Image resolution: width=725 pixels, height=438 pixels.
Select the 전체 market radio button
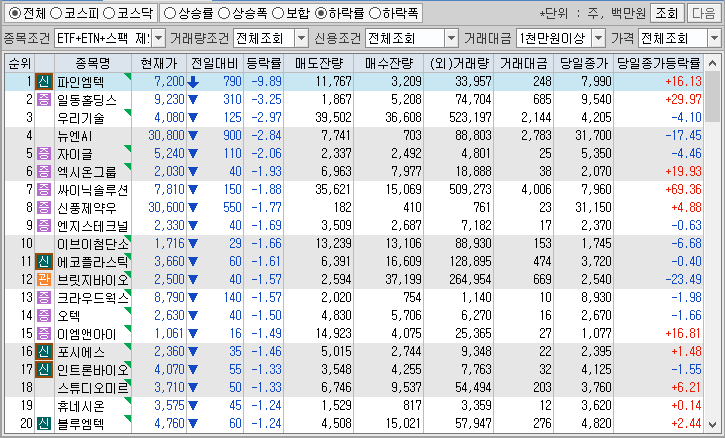pyautogui.click(x=15, y=13)
